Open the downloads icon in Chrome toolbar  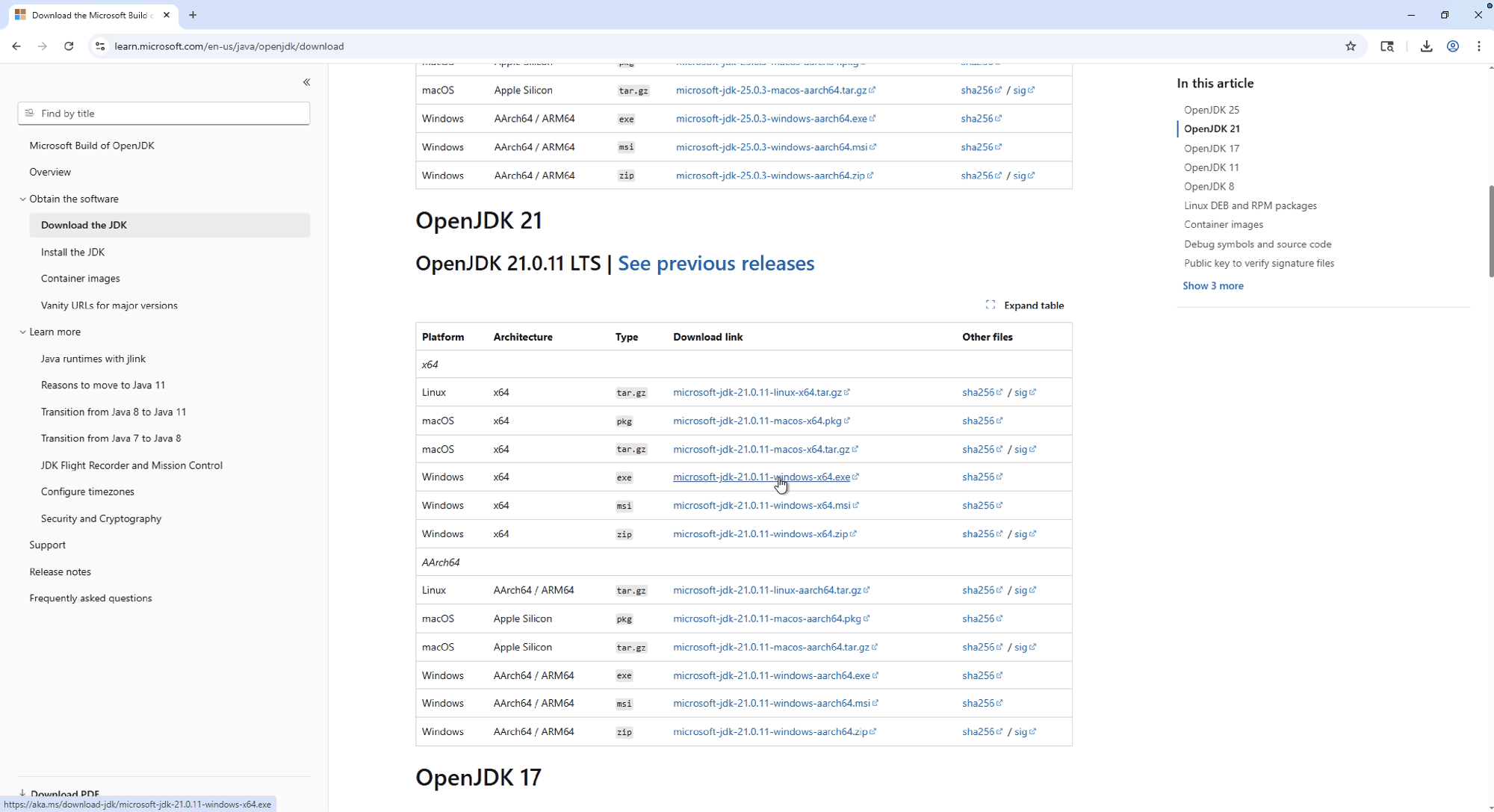click(1426, 46)
